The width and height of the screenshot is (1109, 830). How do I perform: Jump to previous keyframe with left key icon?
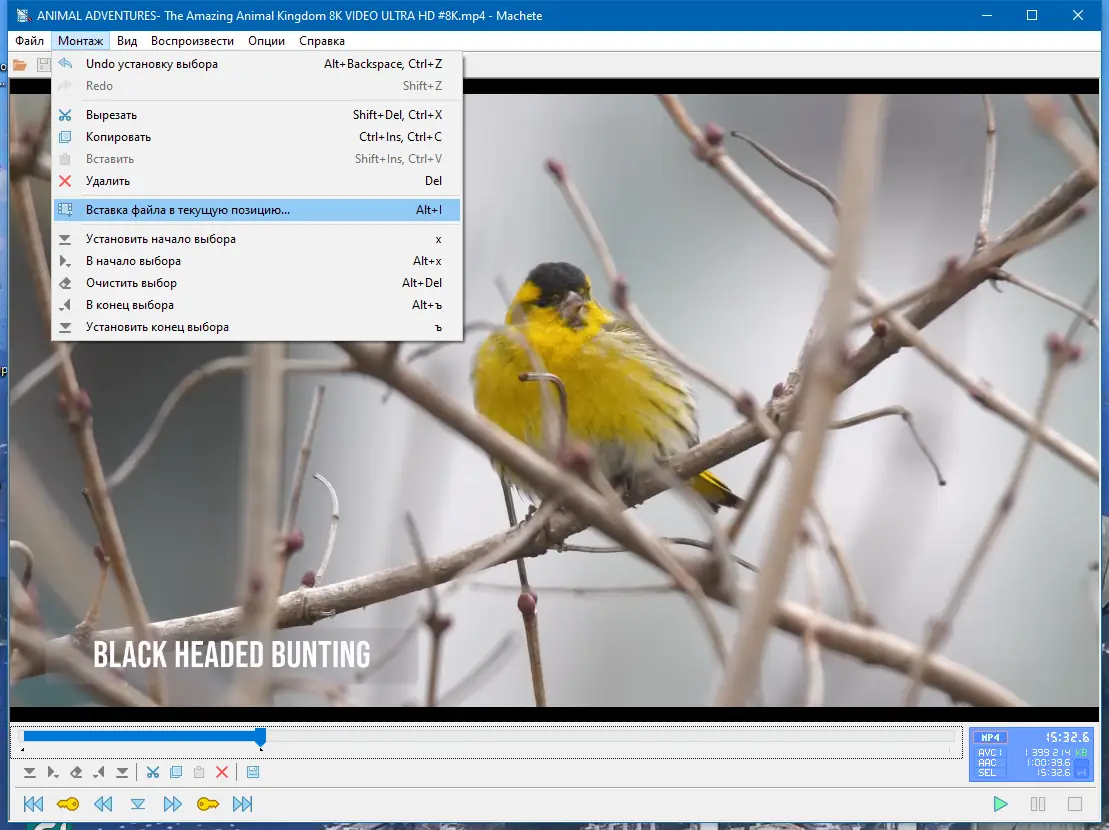pyautogui.click(x=68, y=804)
